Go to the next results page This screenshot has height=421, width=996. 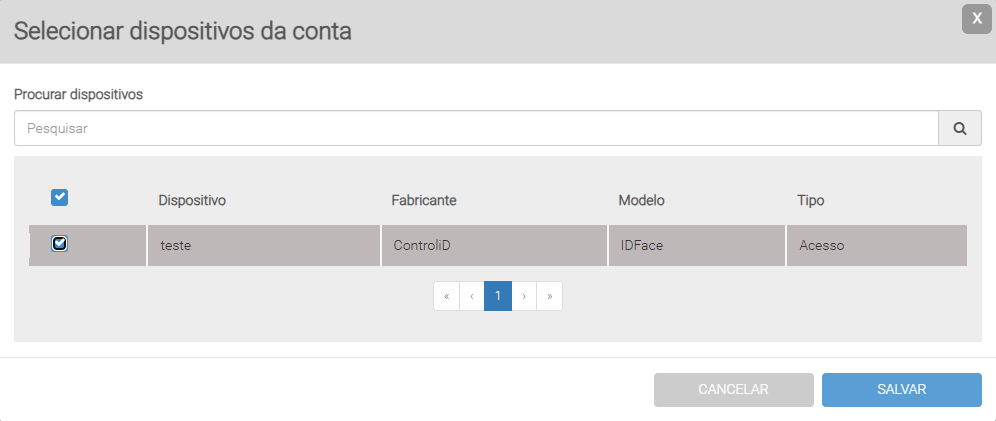pyautogui.click(x=524, y=296)
